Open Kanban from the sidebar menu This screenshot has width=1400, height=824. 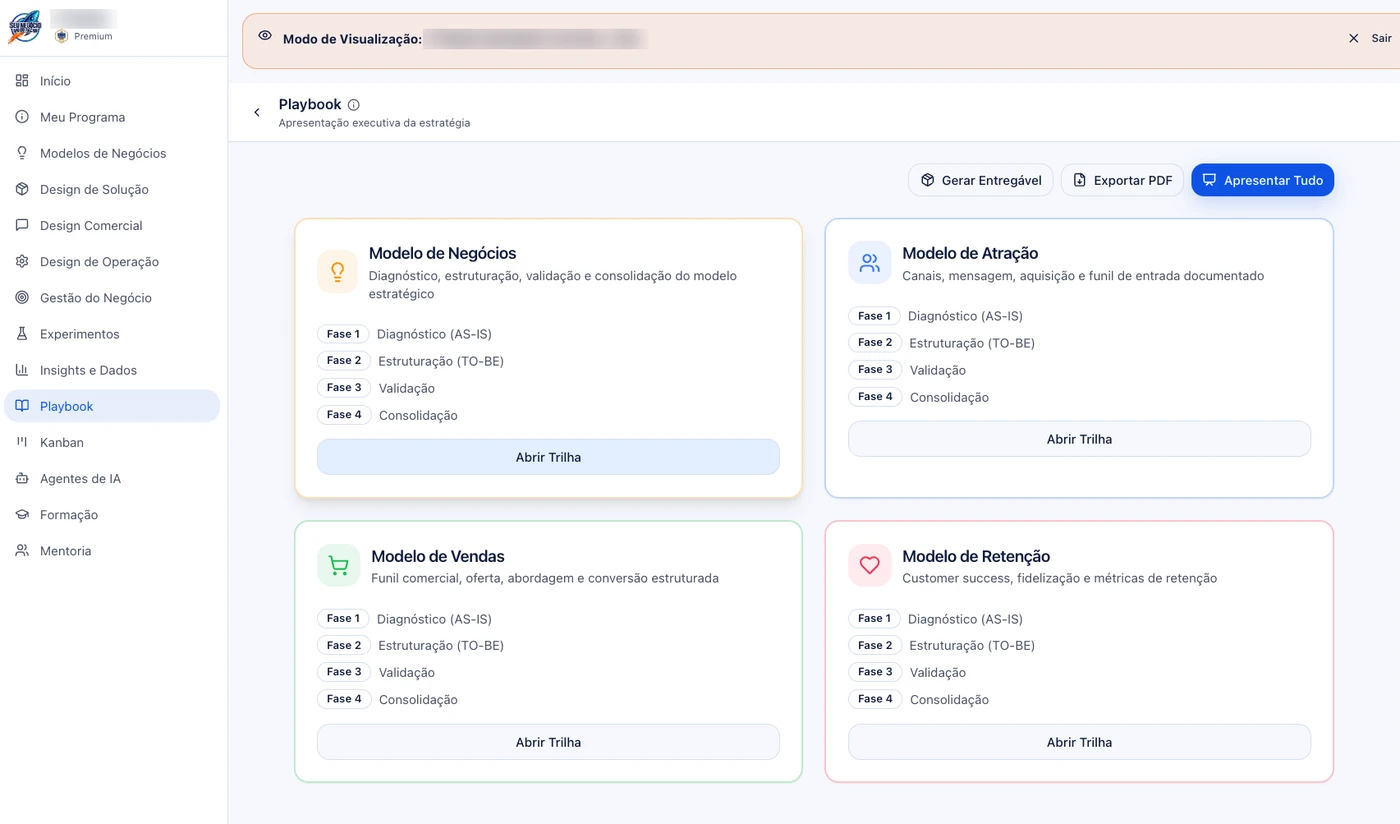pyautogui.click(x=112, y=442)
